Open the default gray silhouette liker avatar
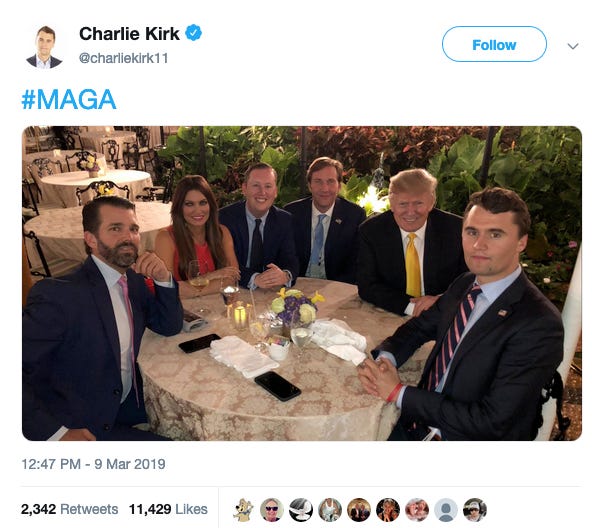The width and height of the screenshot is (592, 528). coord(446,509)
